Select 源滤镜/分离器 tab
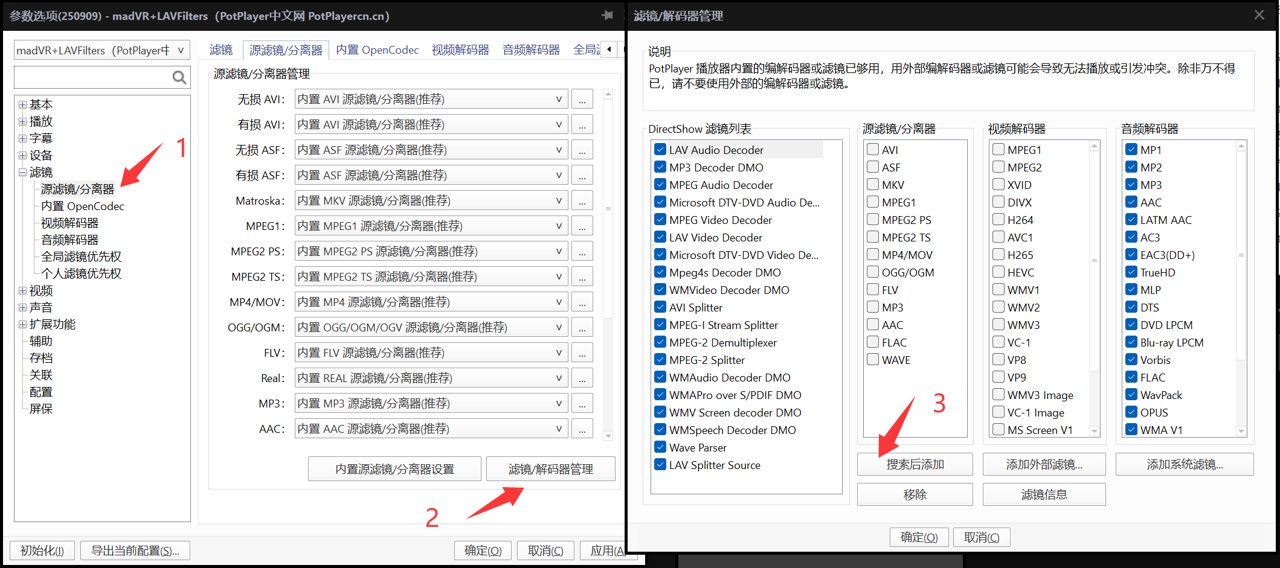This screenshot has width=1280, height=568. [x=285, y=50]
